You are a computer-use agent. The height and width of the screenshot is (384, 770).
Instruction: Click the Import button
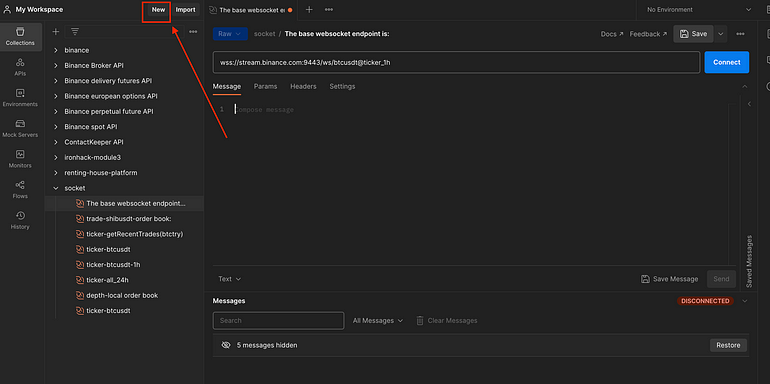click(x=185, y=10)
